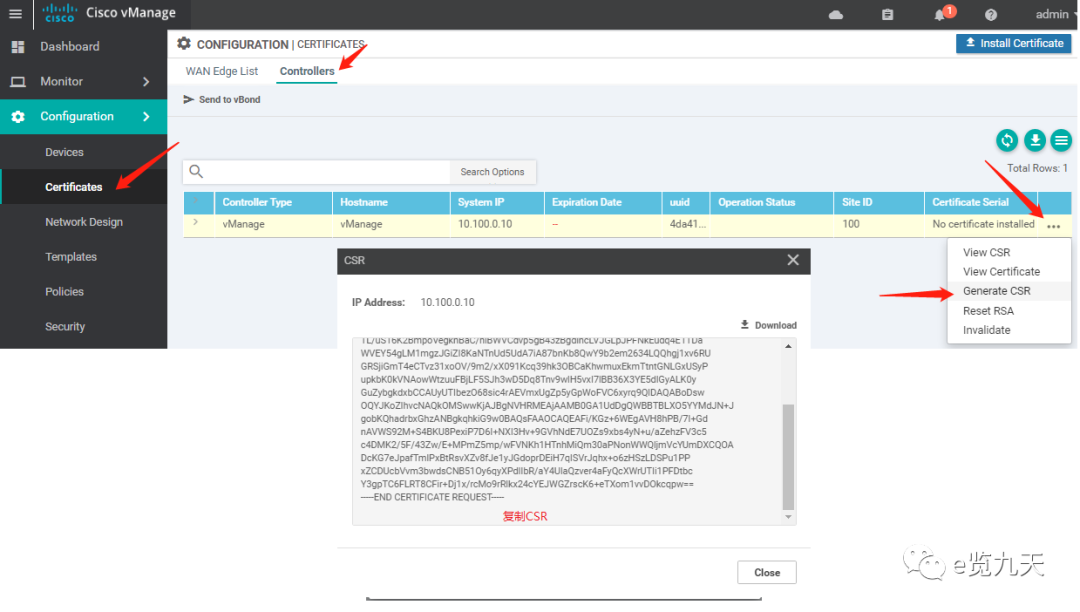Select the vManage row checkbox in the table

[198, 223]
